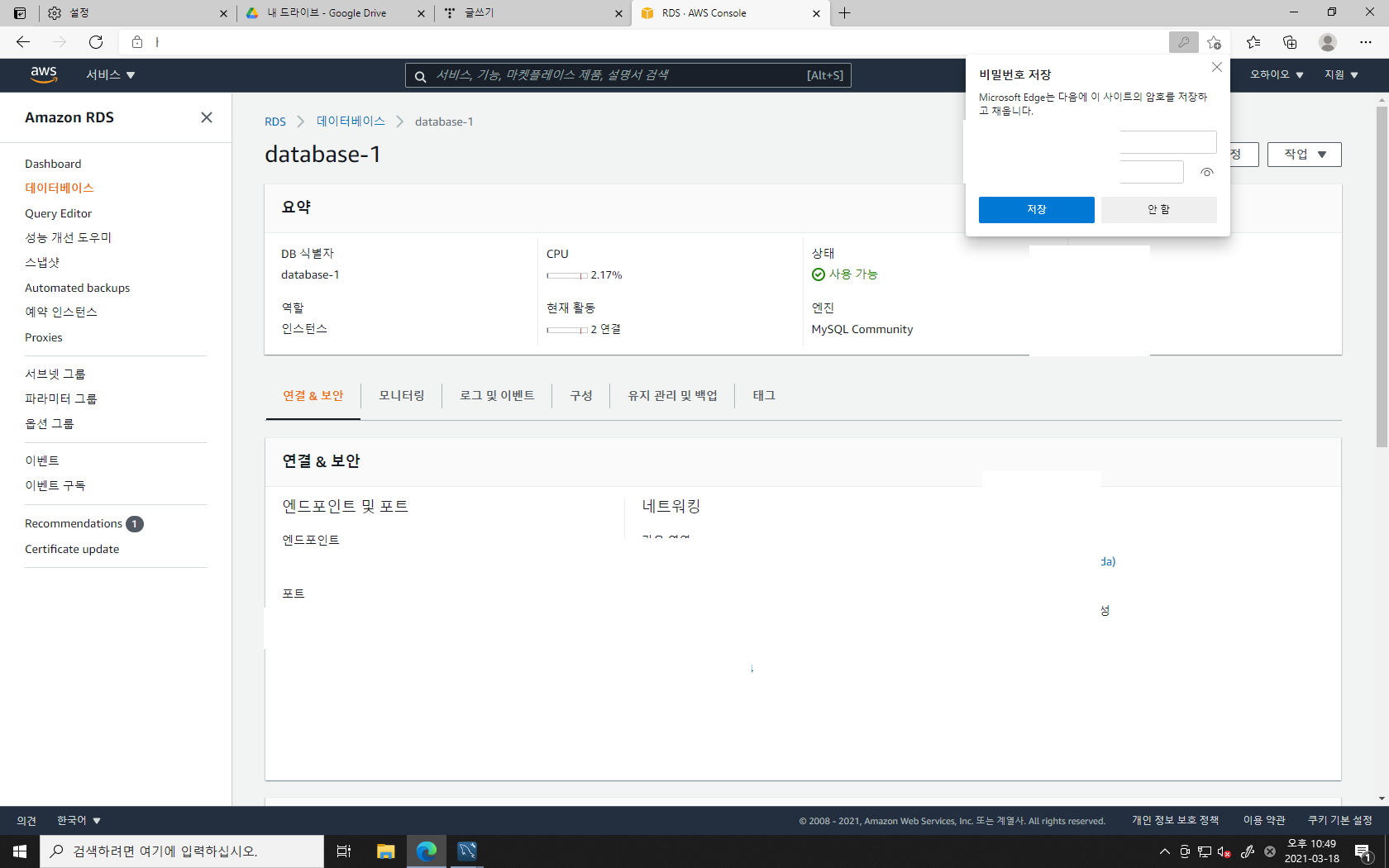Switch to the 구성 tab
Screen dimensions: 1389x868
(581, 396)
